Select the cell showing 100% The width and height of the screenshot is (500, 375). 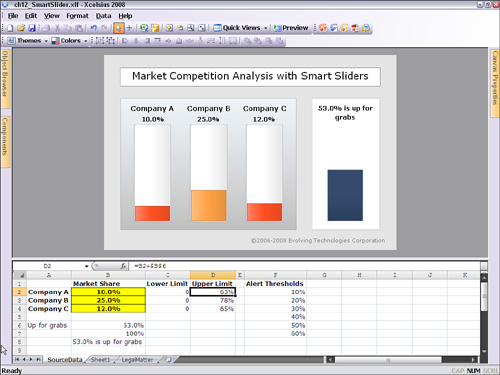[x=108, y=334]
